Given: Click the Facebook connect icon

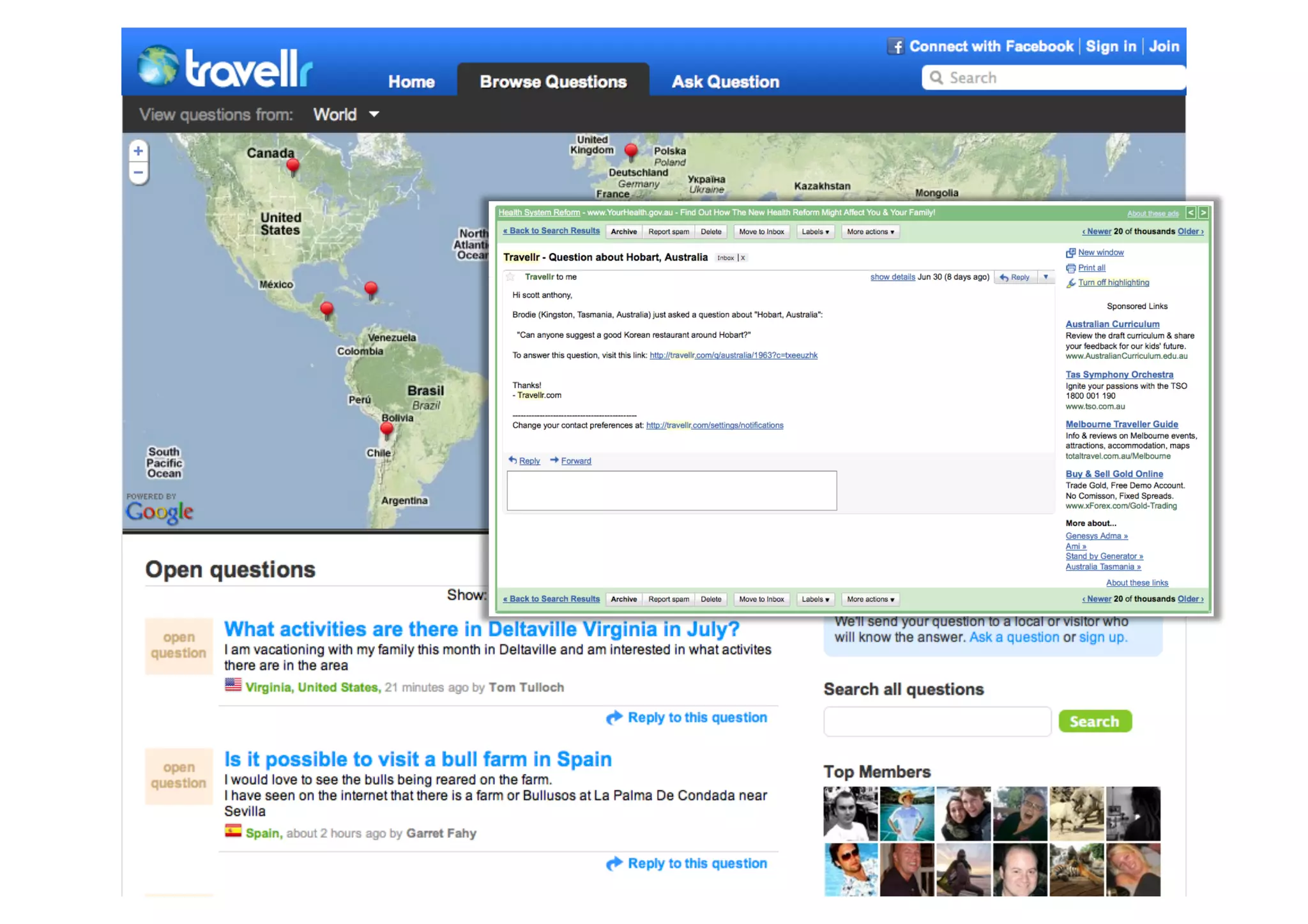Looking at the screenshot, I should click(x=895, y=47).
